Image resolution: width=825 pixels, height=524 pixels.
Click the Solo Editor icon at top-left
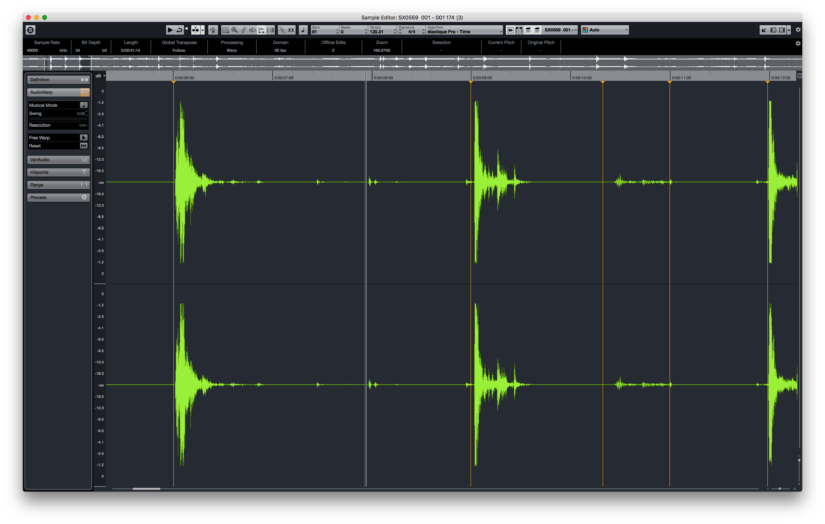coord(31,30)
